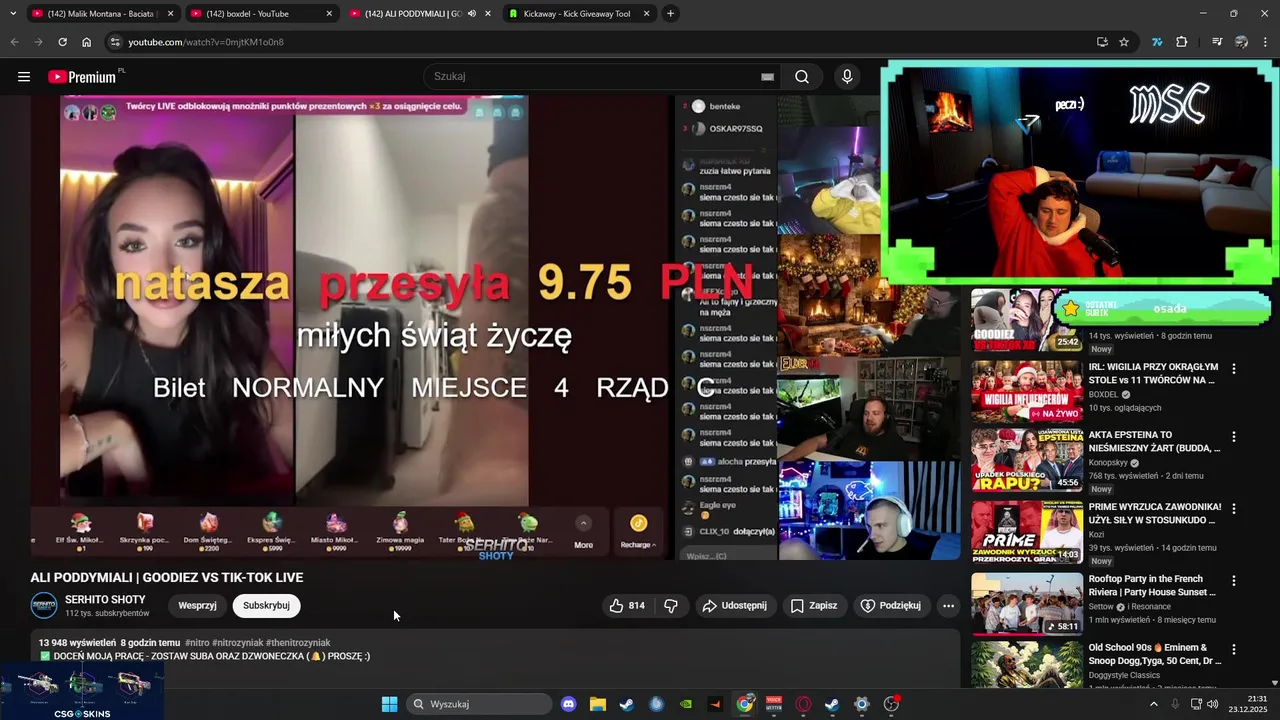Click the #nitro hashtag

pos(197,643)
